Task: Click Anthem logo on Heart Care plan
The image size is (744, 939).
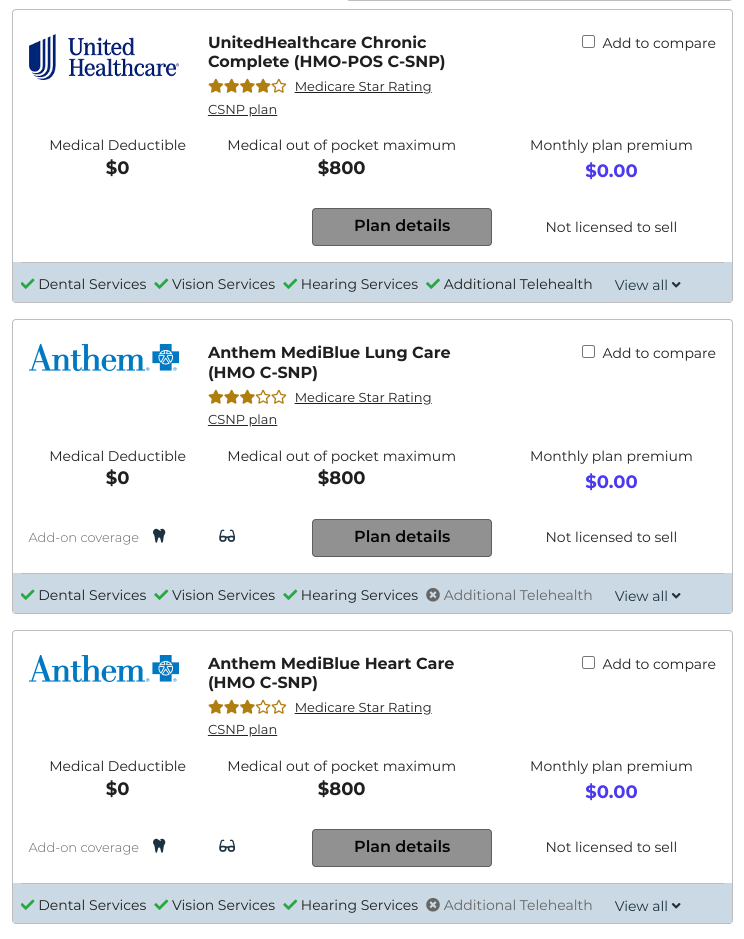Action: [x=104, y=668]
